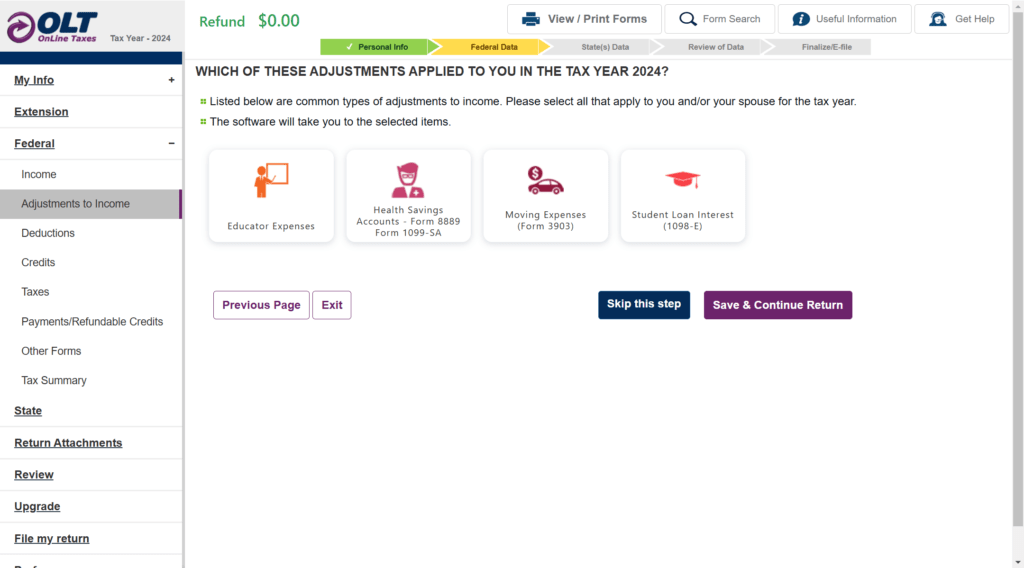The height and width of the screenshot is (568, 1024).
Task: Go to Personal Info progress step
Action: (x=376, y=47)
